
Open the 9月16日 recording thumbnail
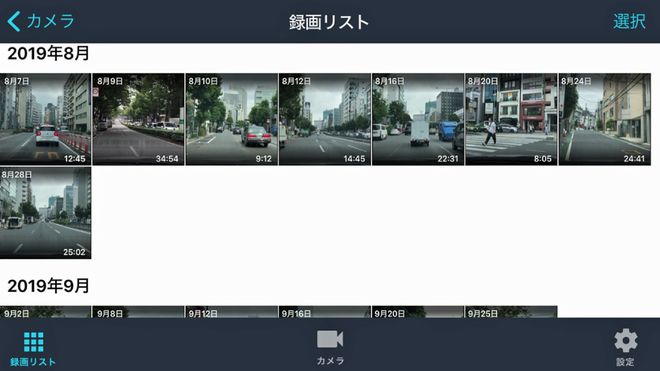point(325,312)
